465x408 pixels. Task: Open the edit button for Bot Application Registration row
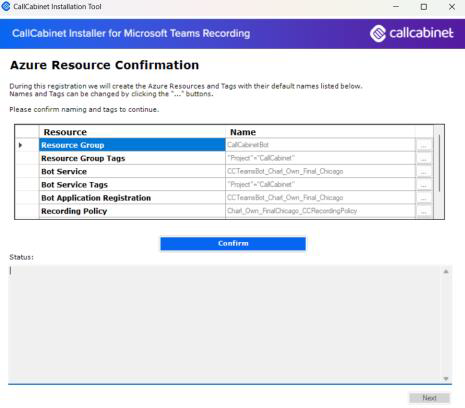click(x=424, y=198)
